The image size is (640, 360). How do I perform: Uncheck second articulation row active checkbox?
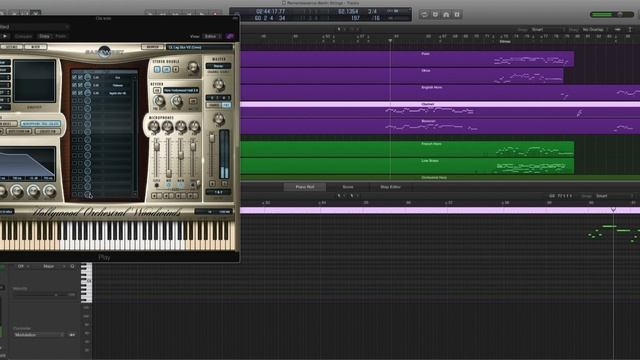(x=74, y=85)
